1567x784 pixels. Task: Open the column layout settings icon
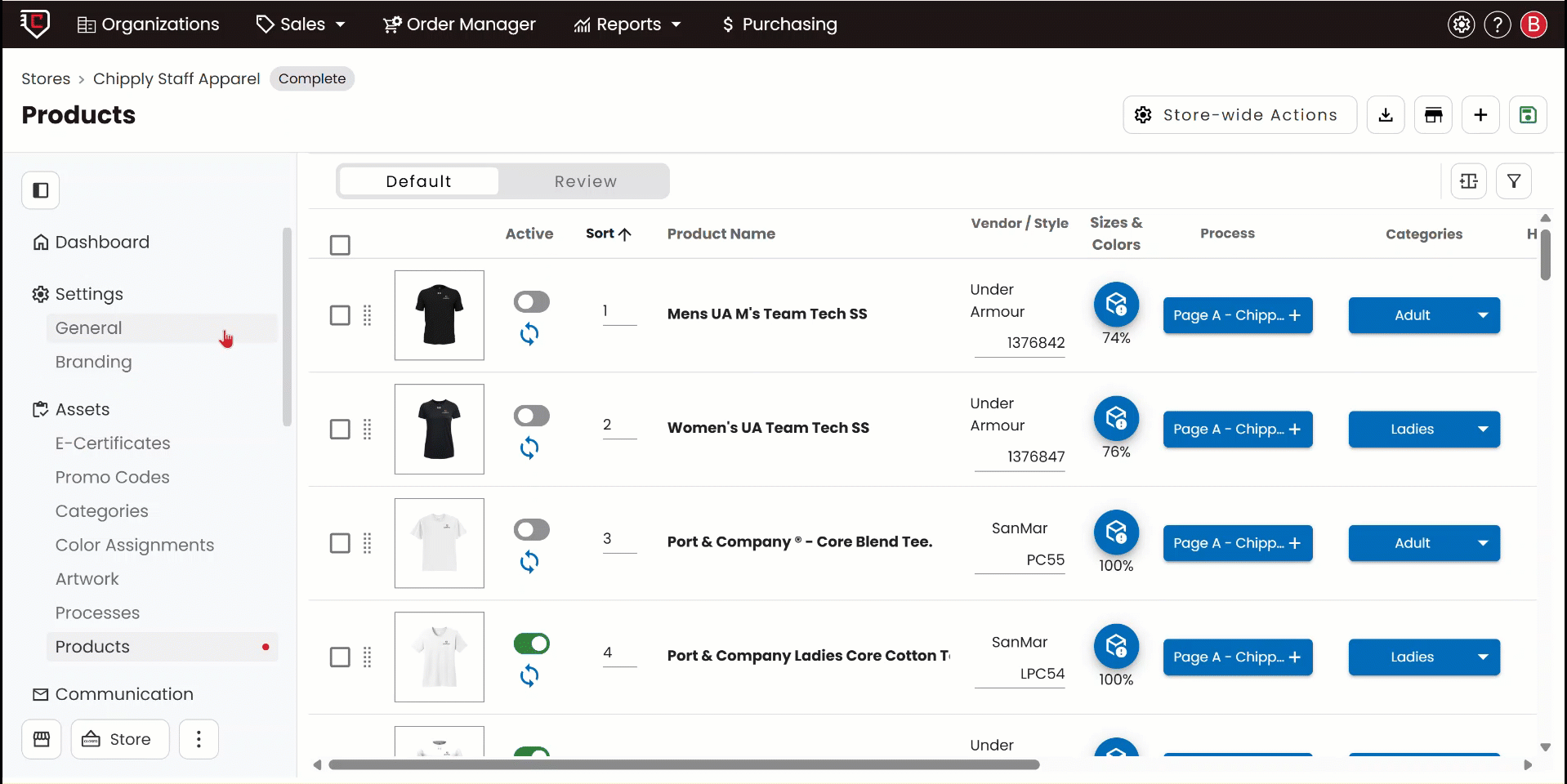coord(1468,181)
